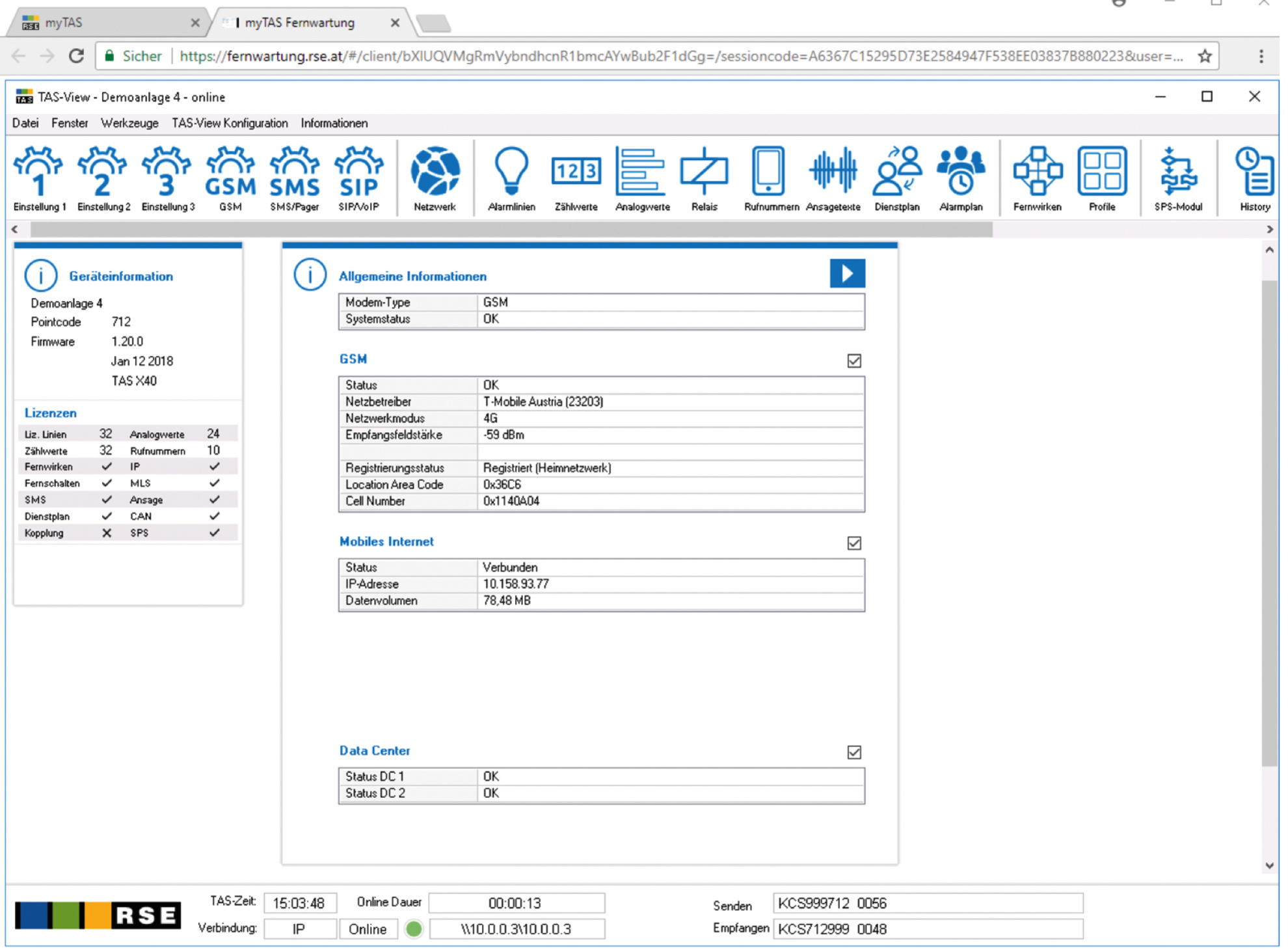This screenshot has height=950, width=1288.
Task: Open the Informationen menu
Action: [x=334, y=123]
